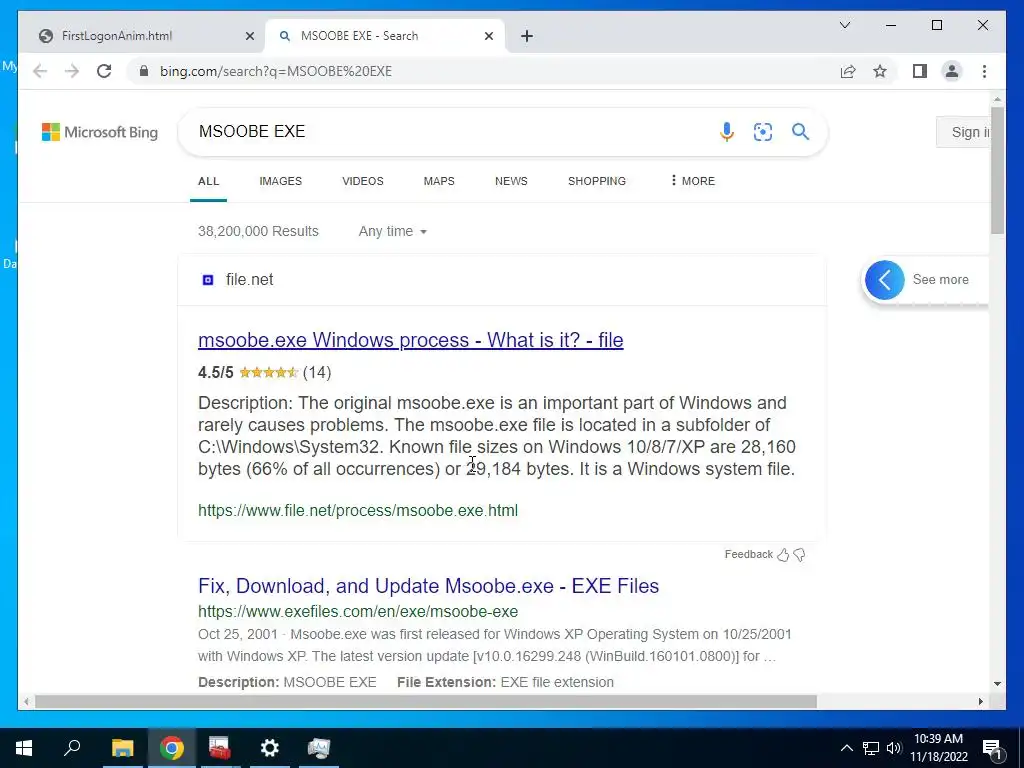Switch to the MAPS tab
Image resolution: width=1024 pixels, height=768 pixels.
tap(439, 181)
